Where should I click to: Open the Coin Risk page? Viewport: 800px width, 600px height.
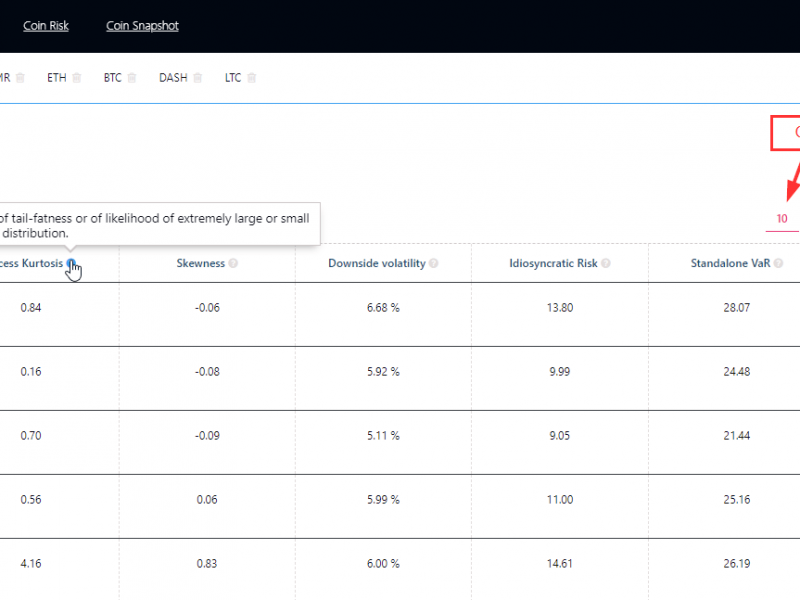pyautogui.click(x=46, y=26)
